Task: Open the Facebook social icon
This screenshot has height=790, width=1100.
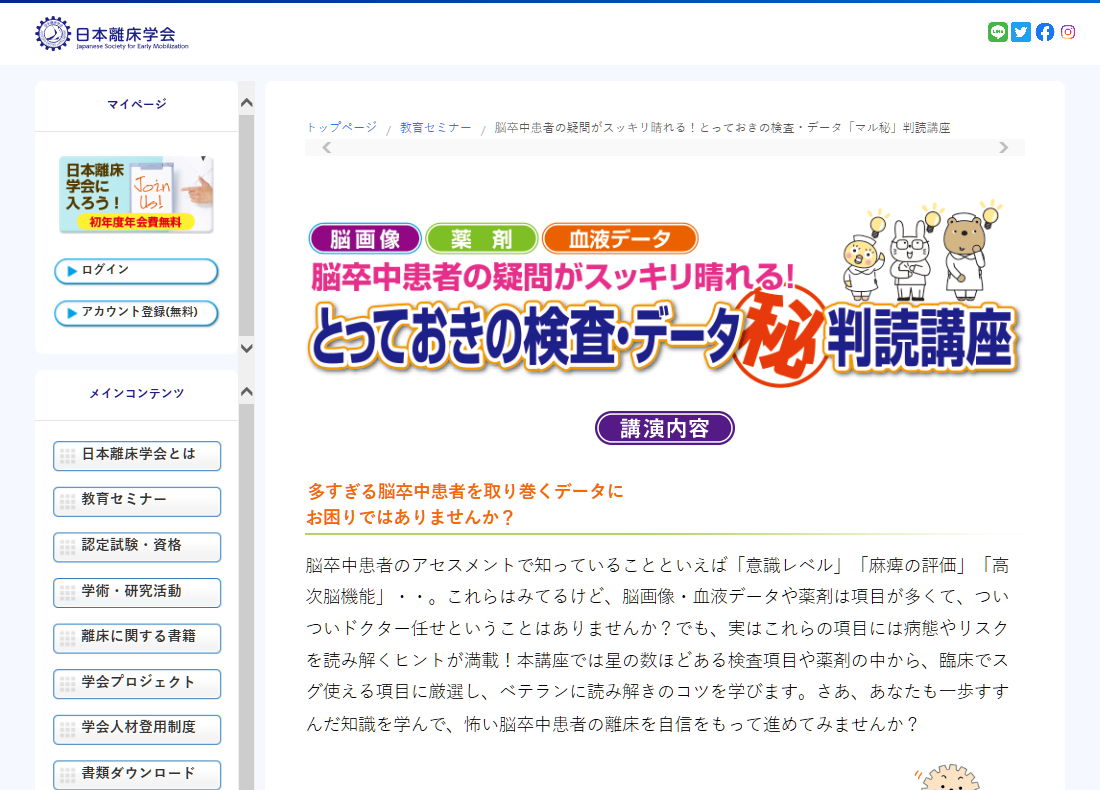Action: (1045, 32)
